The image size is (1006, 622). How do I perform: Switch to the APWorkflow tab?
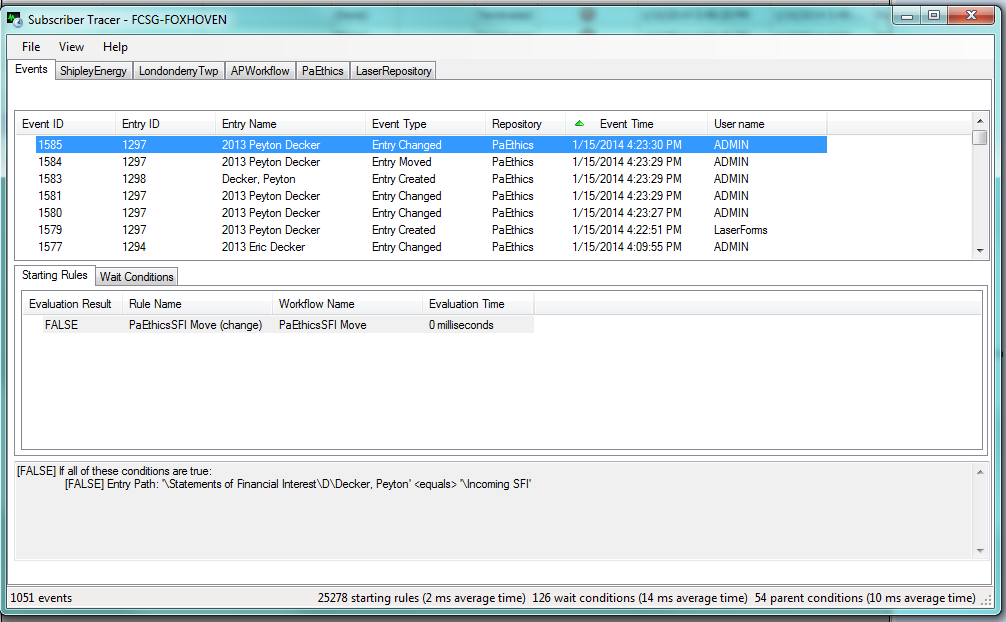point(260,71)
